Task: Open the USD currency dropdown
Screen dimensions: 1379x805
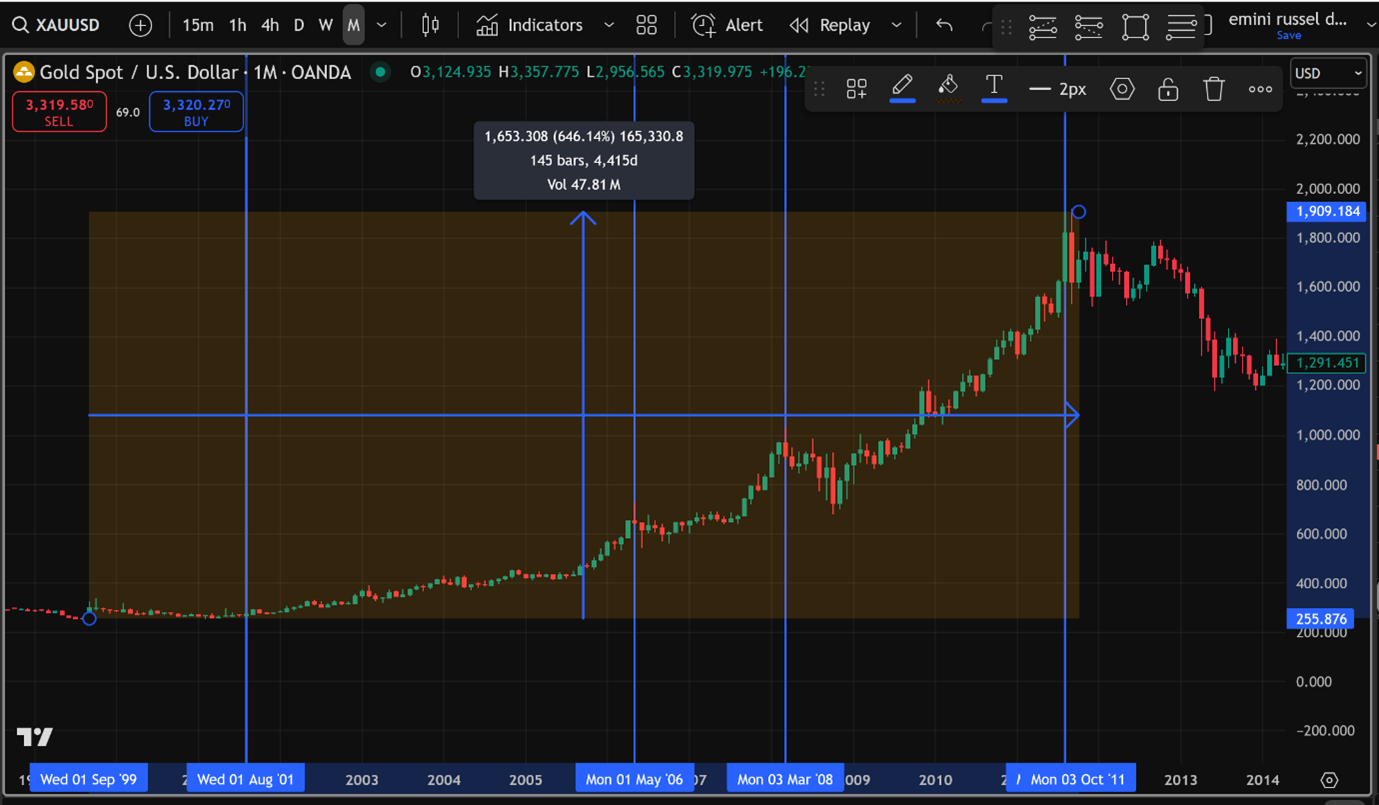Action: [1328, 73]
